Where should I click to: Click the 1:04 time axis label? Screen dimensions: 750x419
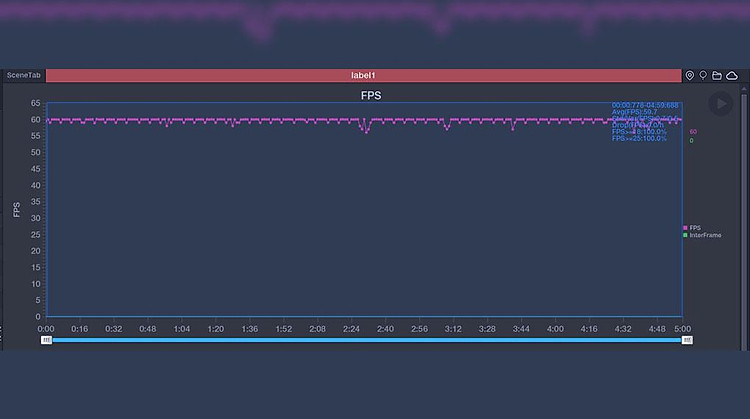(181, 328)
